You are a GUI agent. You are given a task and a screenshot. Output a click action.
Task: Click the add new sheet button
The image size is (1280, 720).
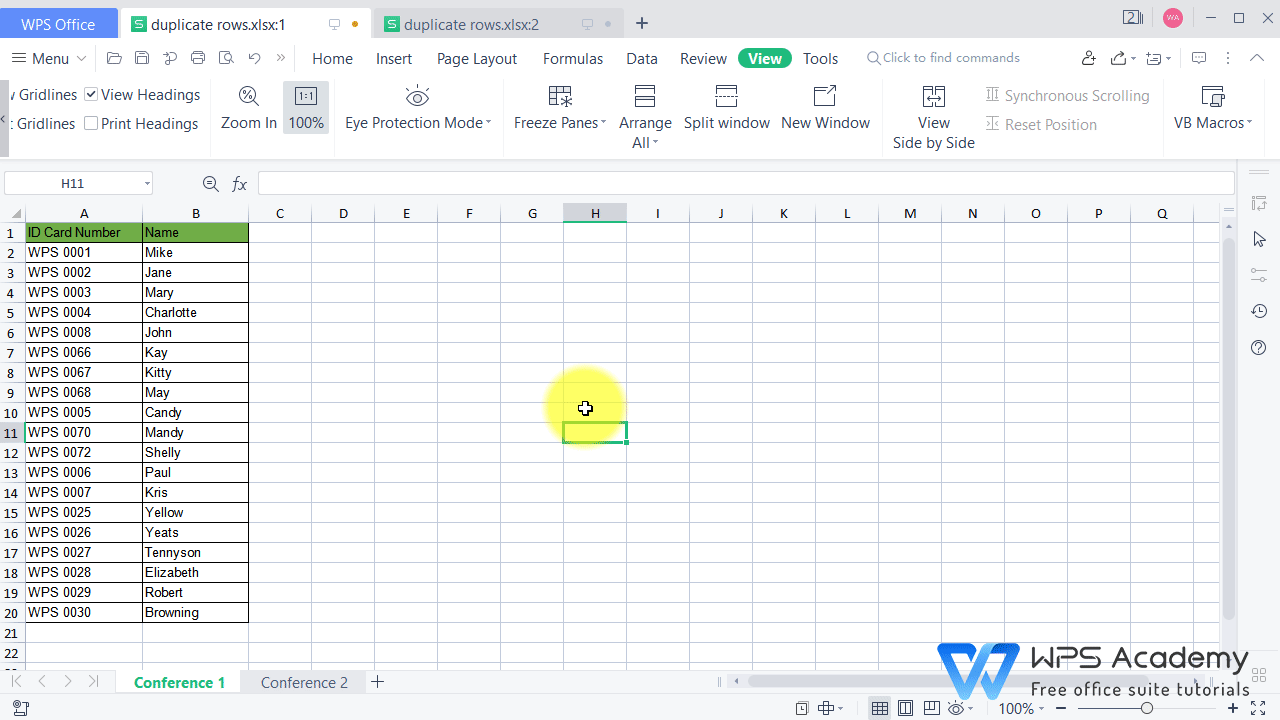coord(377,681)
